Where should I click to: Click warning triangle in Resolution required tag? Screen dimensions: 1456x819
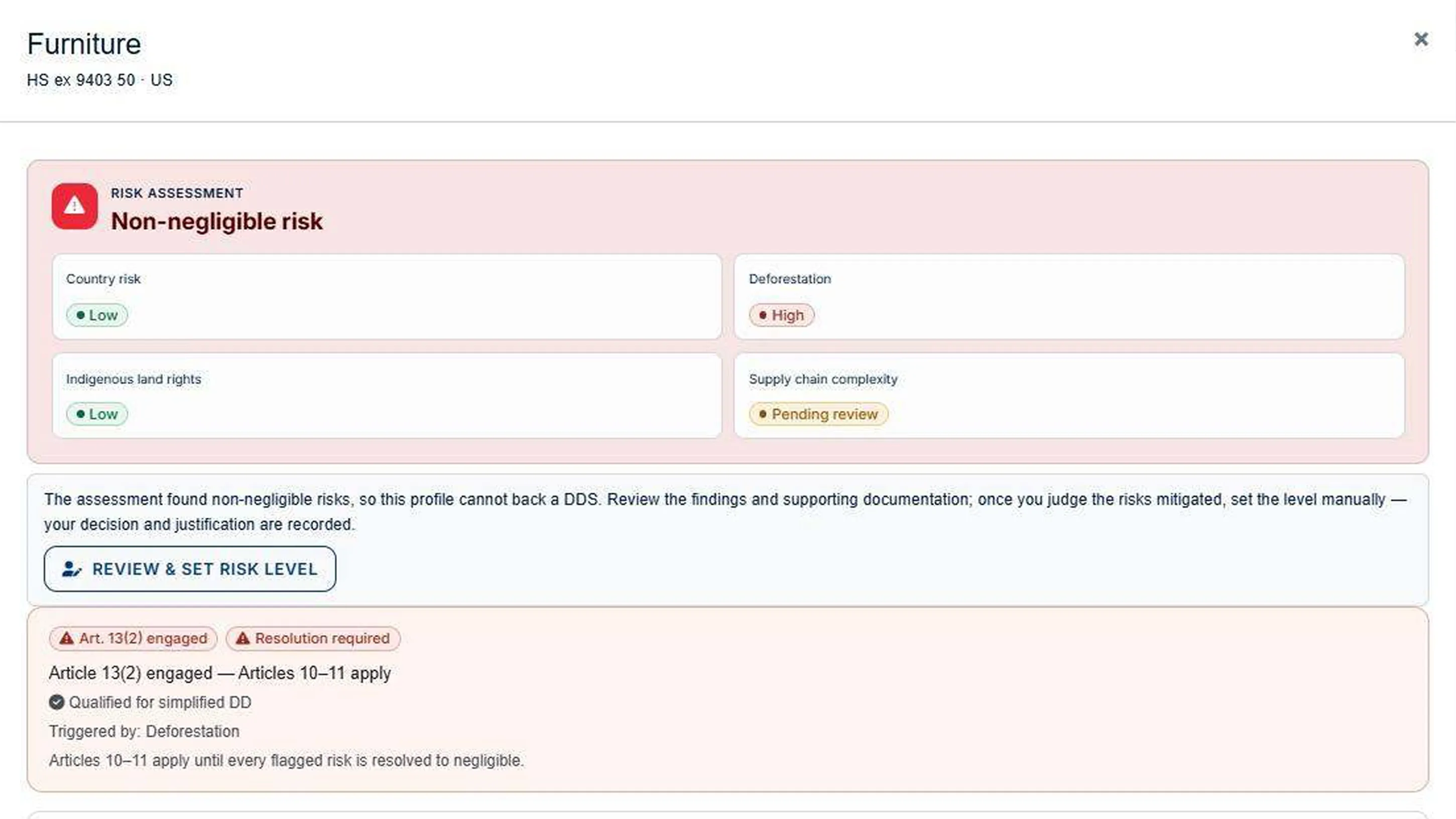(x=243, y=638)
